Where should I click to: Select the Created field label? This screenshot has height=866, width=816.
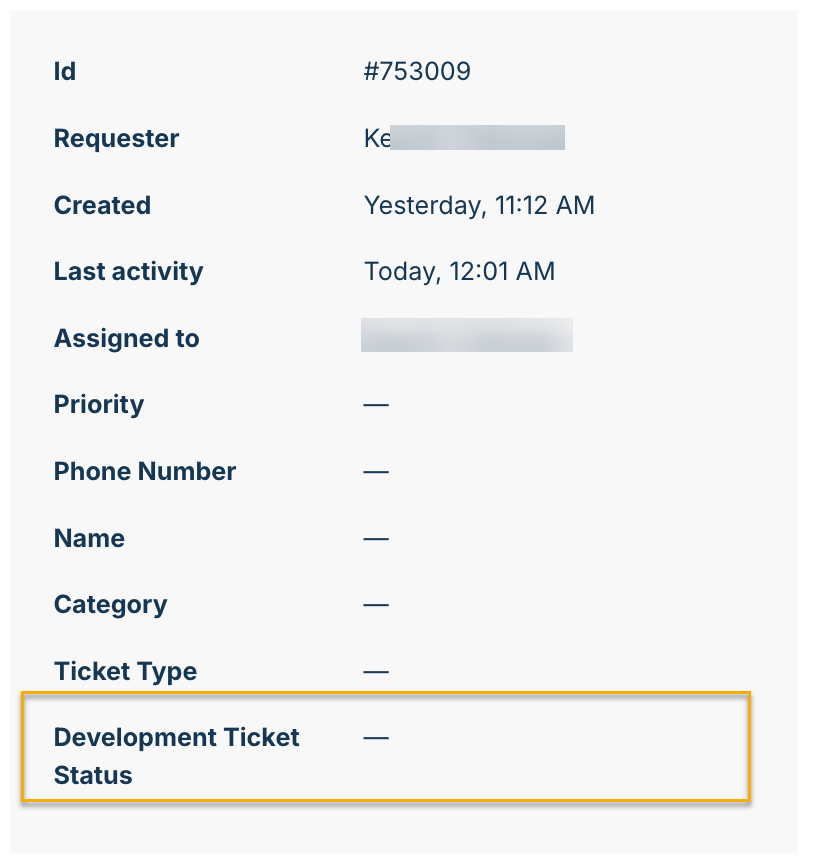point(102,205)
